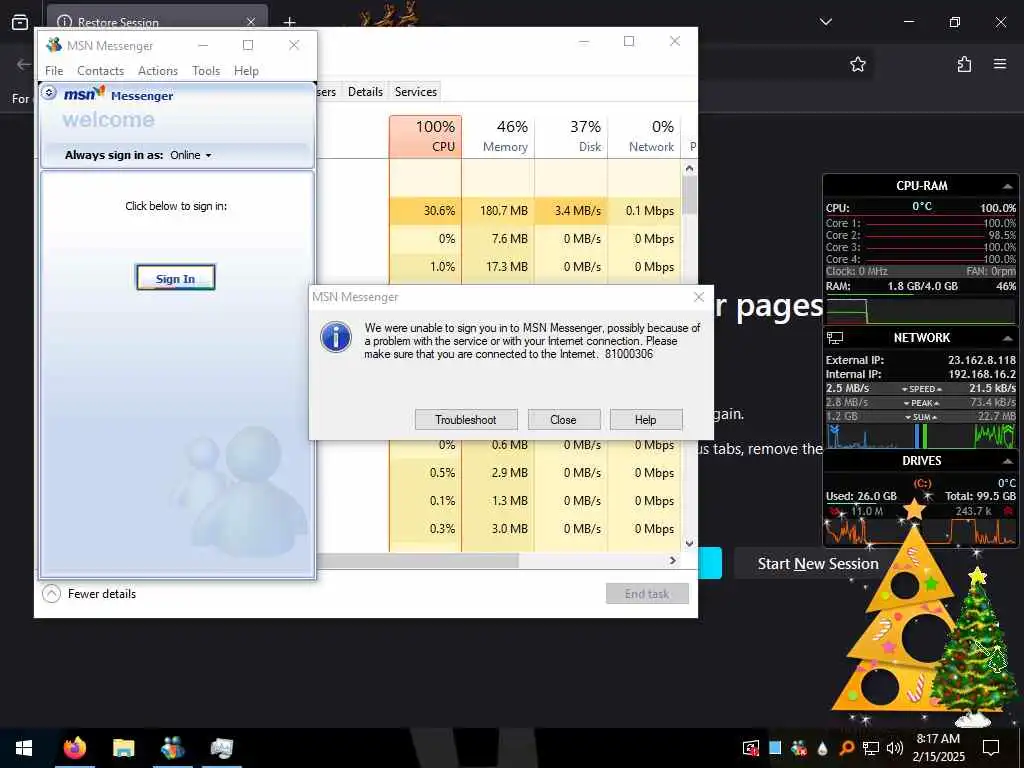Screen dimensions: 1024x768
Task: Click the End task button
Action: point(647,594)
